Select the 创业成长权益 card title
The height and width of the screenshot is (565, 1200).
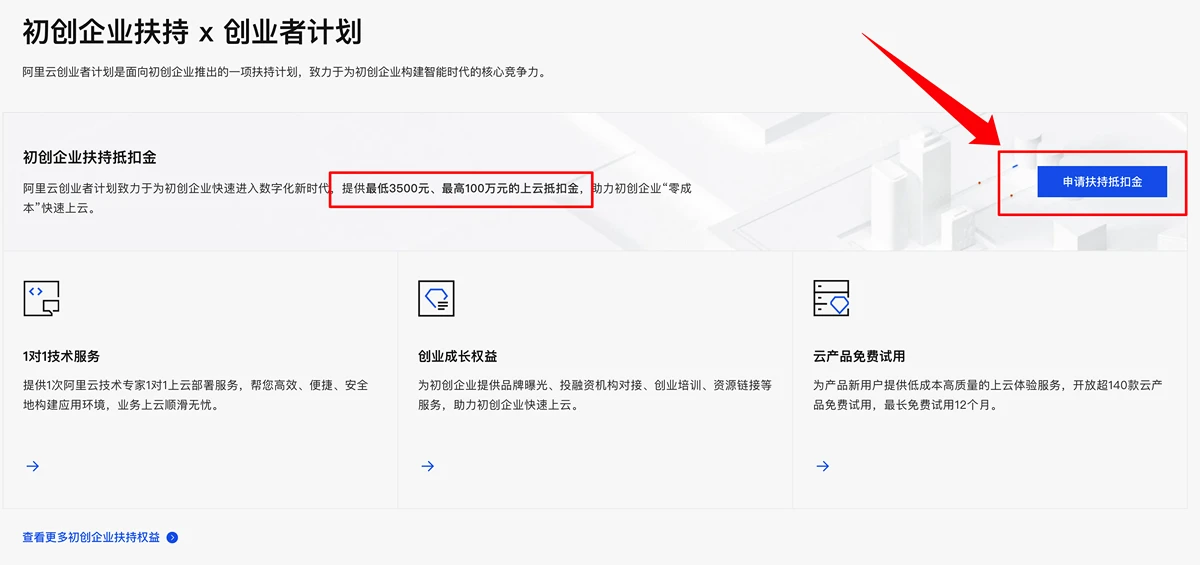458,356
